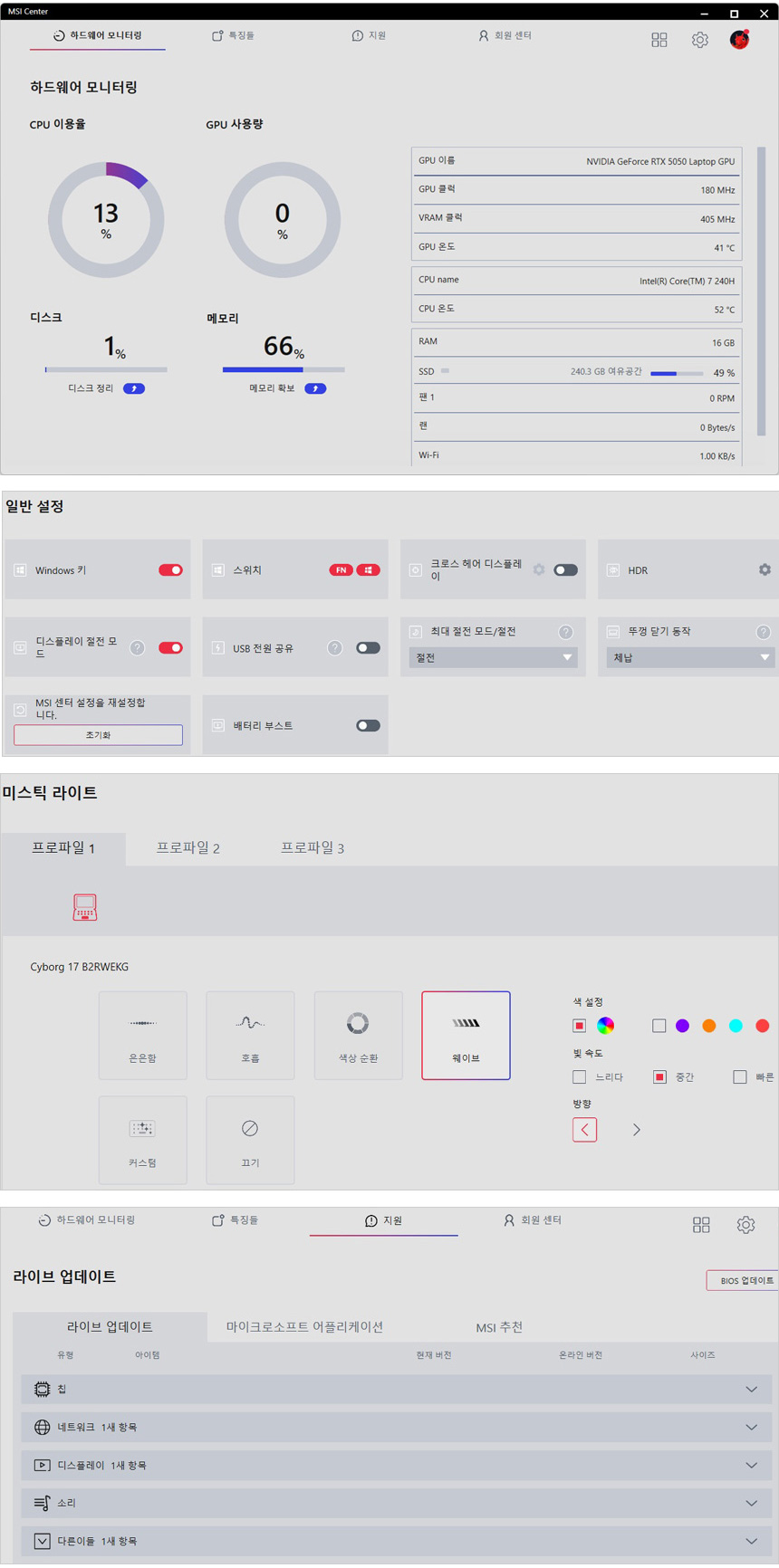This screenshot has width=779, height=1568.
Task: Click the memory free-up rocket icon
Action: coord(315,388)
